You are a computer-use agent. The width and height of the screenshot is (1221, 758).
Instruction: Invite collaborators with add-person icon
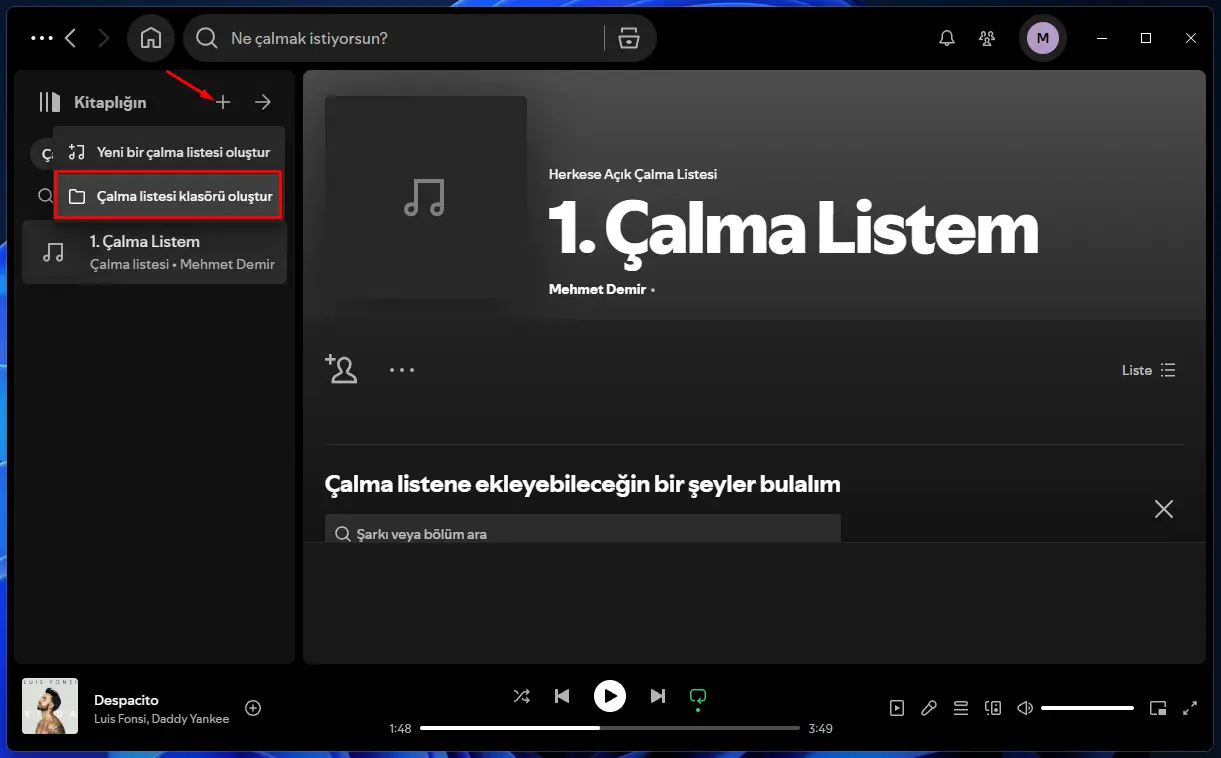[x=341, y=369]
